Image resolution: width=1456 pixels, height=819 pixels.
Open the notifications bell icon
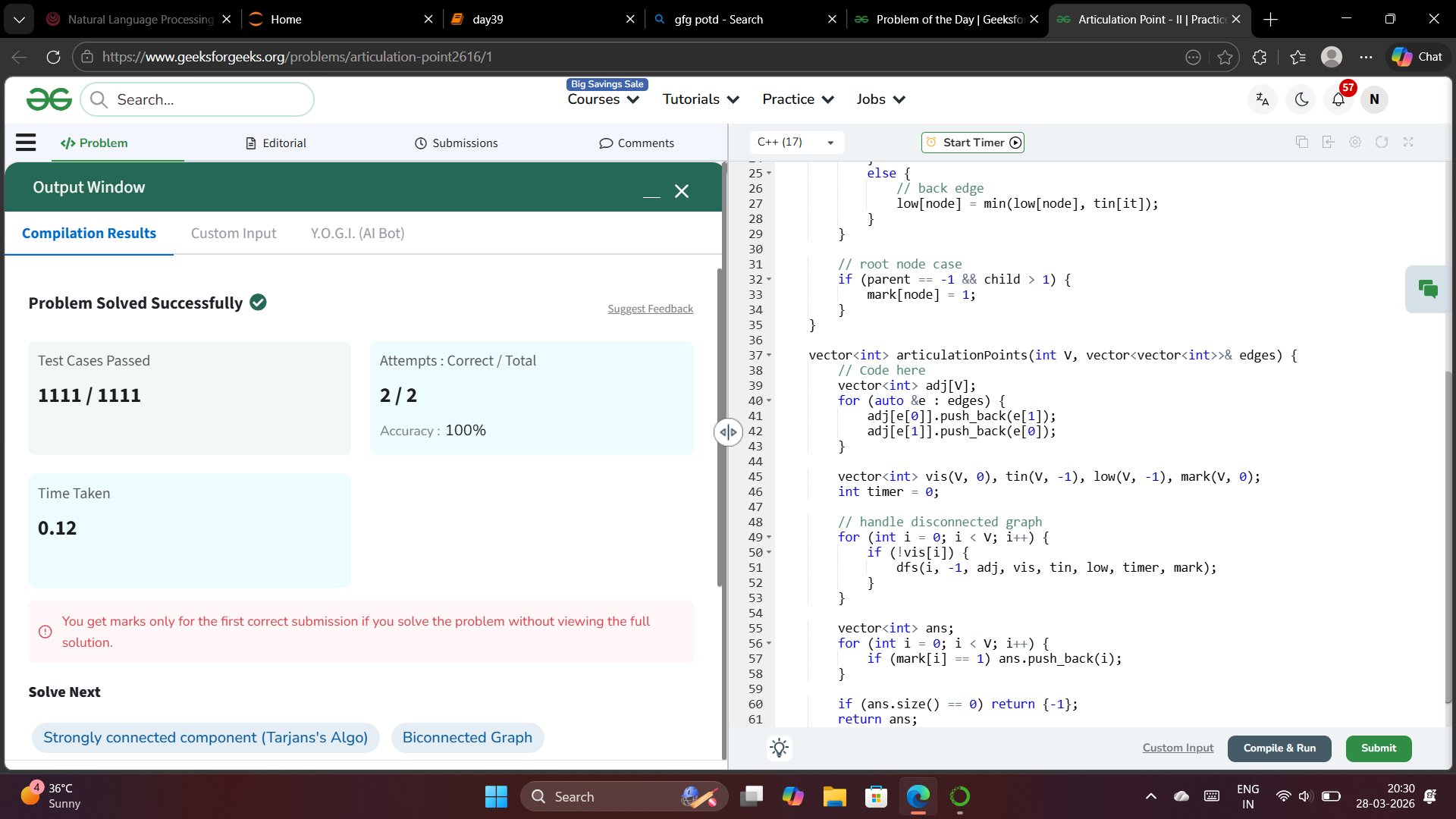1338,100
